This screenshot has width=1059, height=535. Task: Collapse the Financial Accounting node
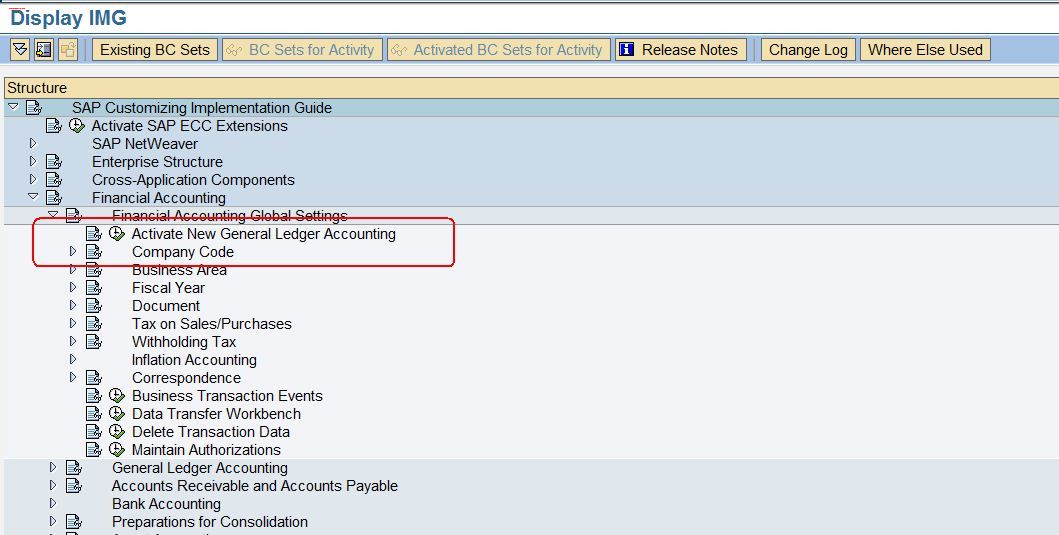point(33,197)
